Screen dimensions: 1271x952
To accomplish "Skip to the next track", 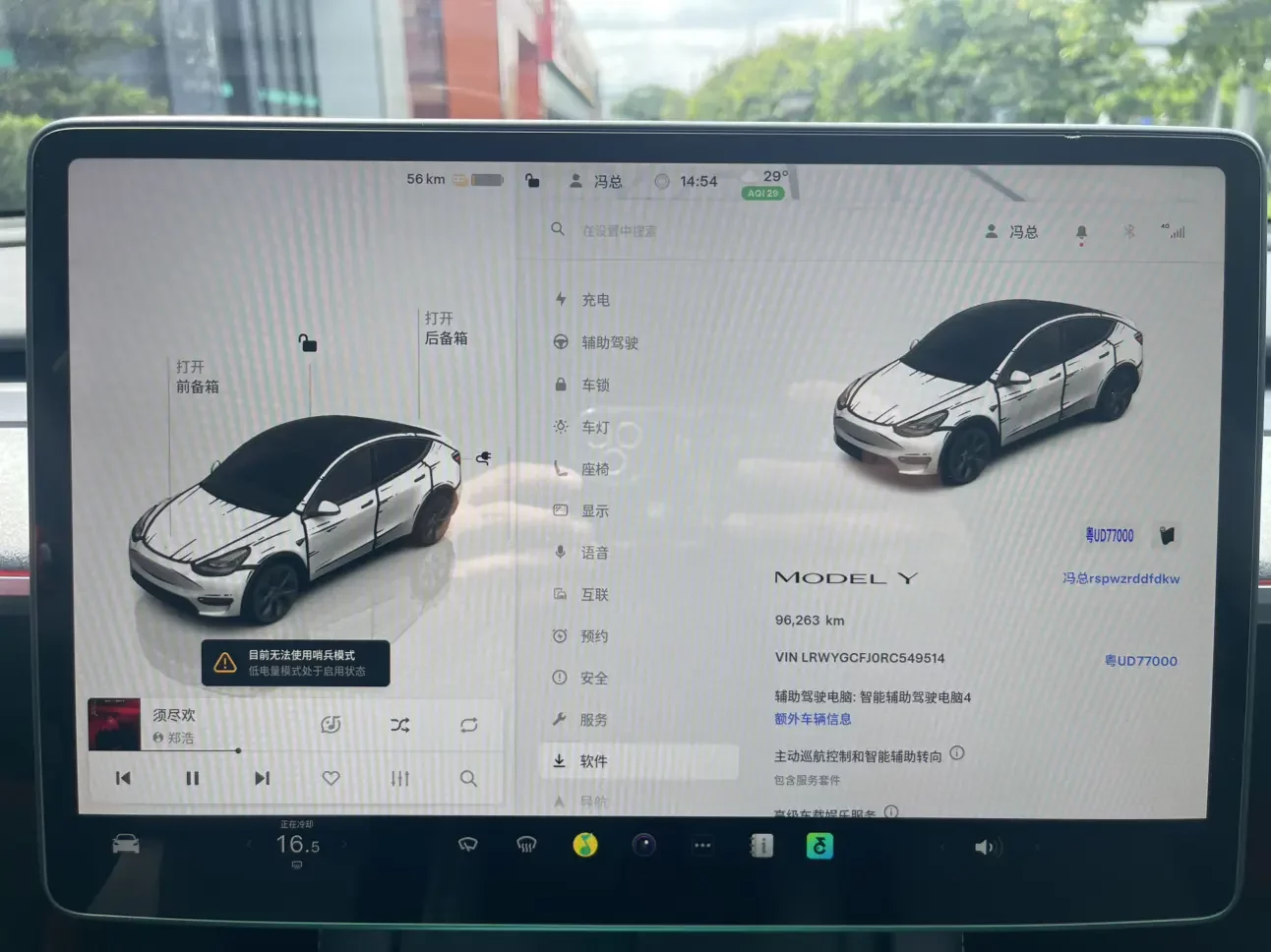I will coord(262,778).
